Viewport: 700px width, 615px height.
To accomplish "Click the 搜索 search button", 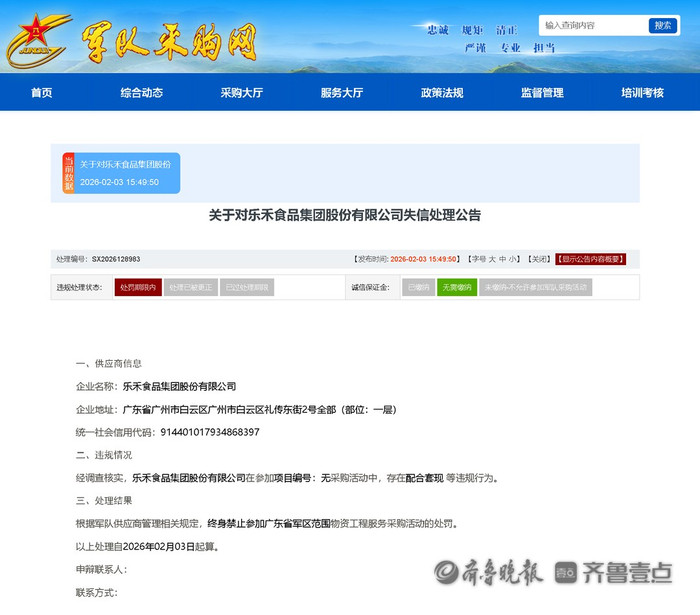I will point(663,25).
